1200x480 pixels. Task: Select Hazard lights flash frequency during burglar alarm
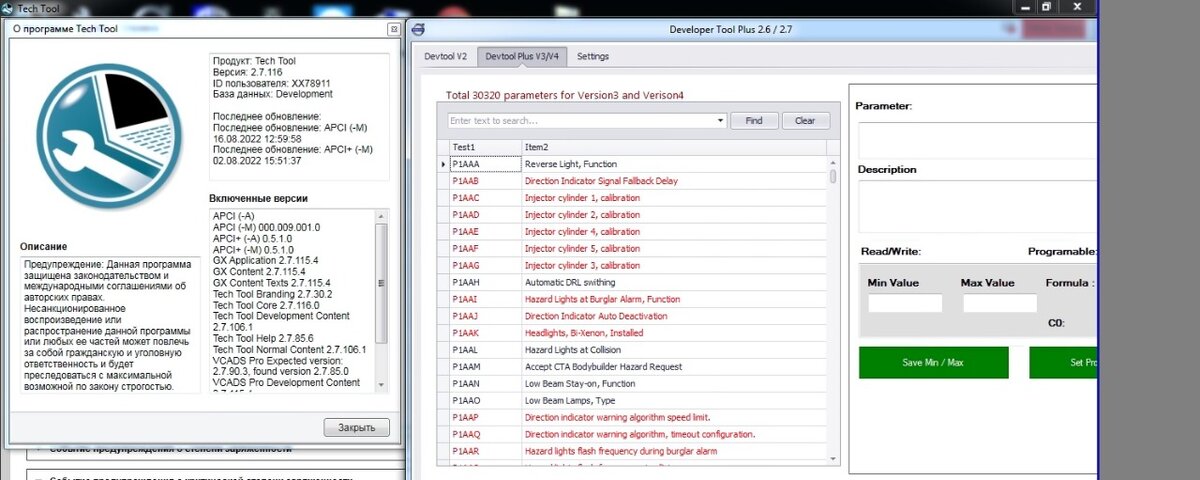click(x=621, y=452)
